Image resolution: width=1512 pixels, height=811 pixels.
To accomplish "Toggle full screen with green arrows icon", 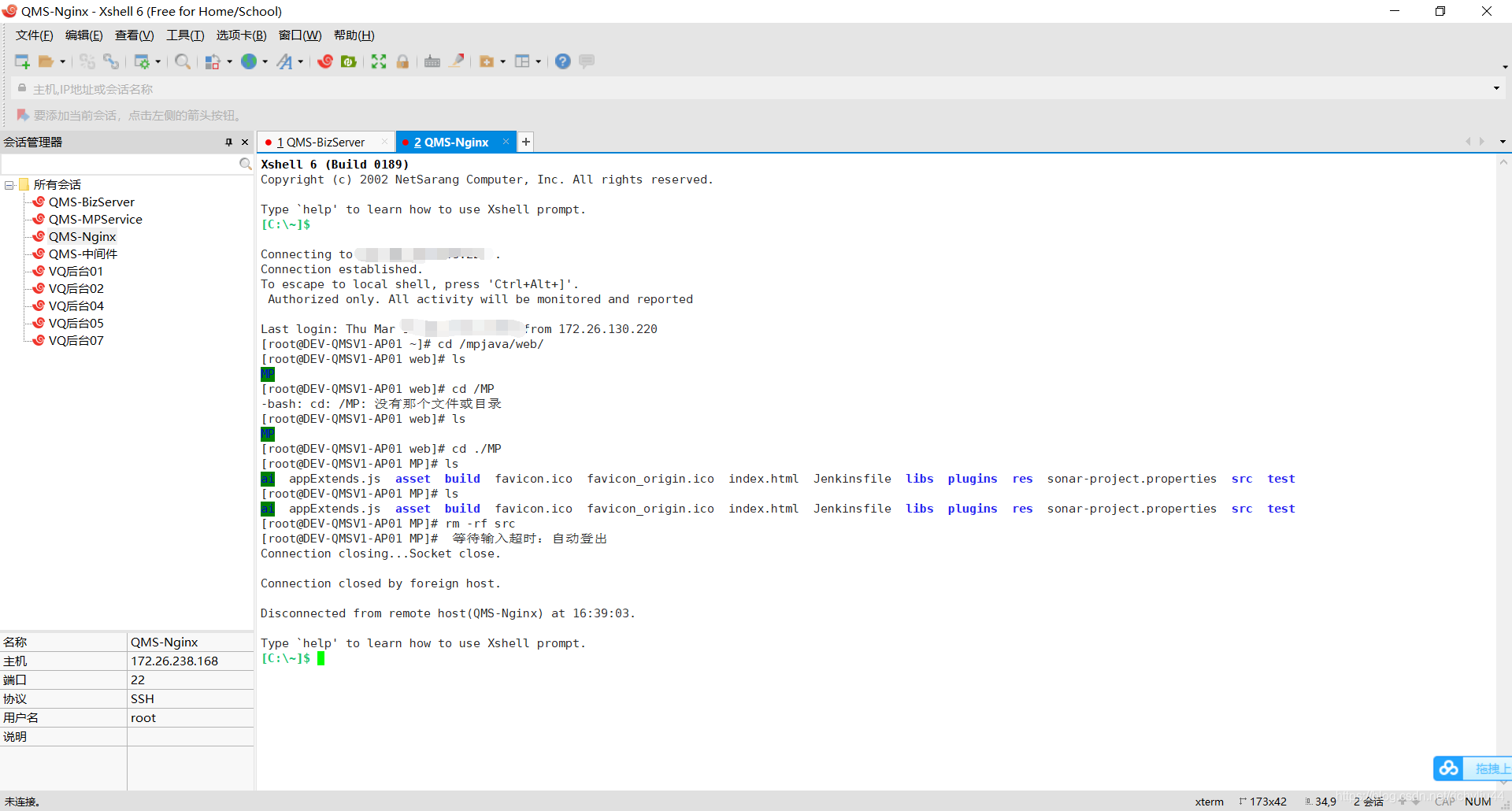I will 379,61.
